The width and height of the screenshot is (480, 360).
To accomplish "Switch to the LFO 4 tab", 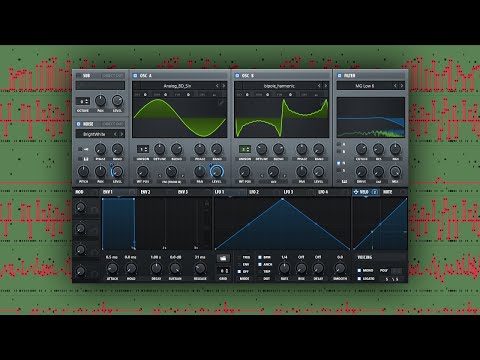I will click(x=323, y=192).
